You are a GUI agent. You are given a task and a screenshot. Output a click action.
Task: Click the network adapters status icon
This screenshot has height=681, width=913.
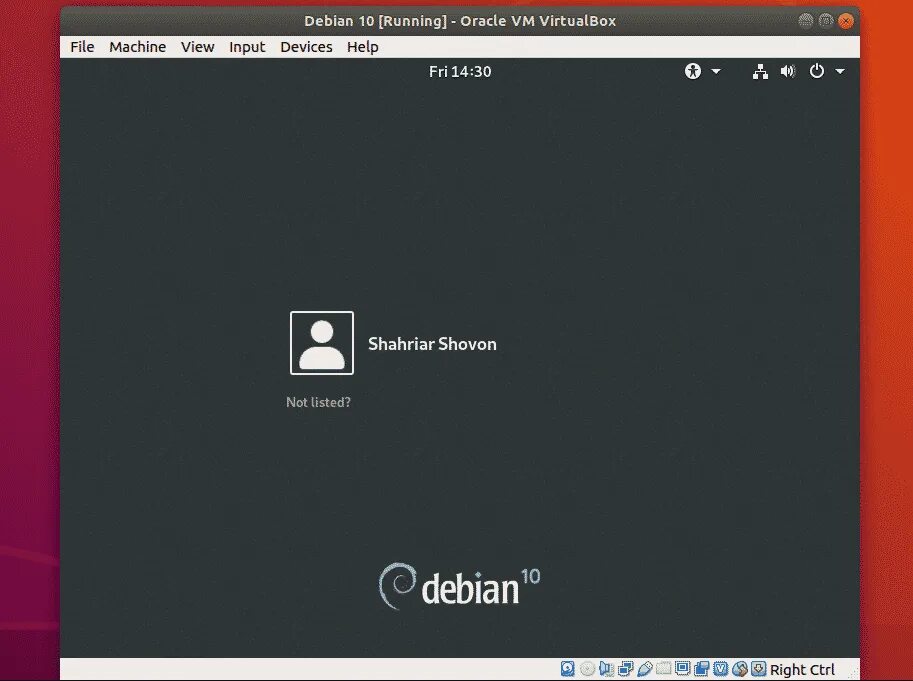click(626, 669)
